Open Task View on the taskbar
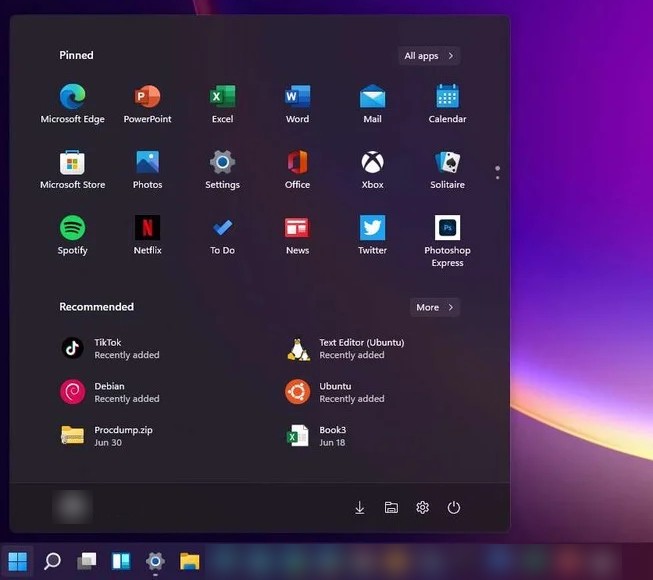 [87, 561]
